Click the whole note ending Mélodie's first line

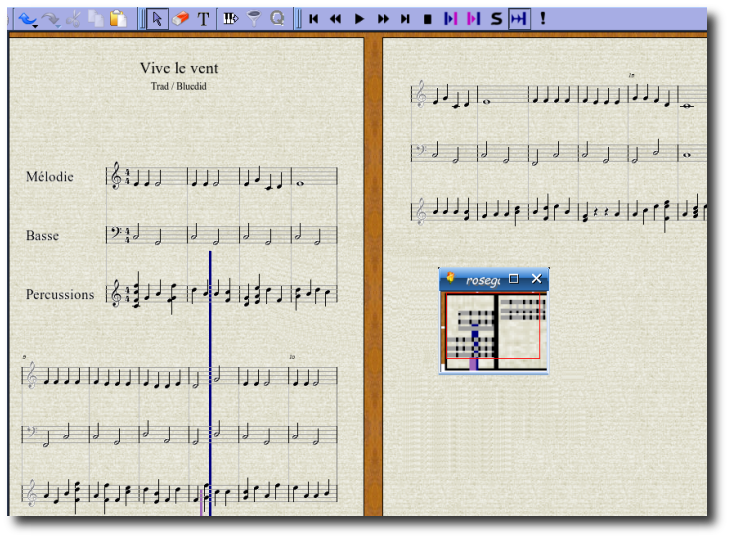pos(300,183)
